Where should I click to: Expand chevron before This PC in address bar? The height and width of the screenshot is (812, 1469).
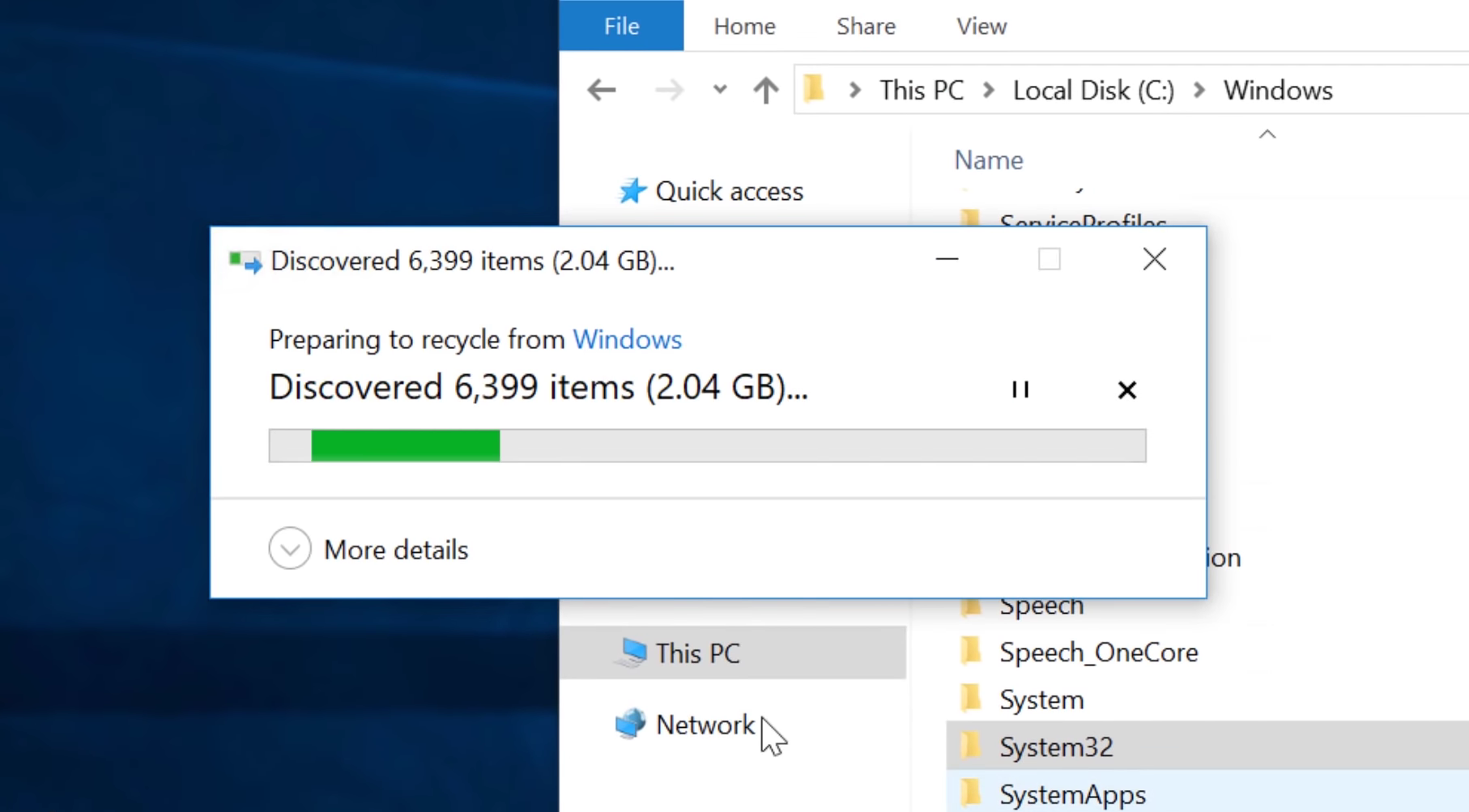[x=854, y=90]
